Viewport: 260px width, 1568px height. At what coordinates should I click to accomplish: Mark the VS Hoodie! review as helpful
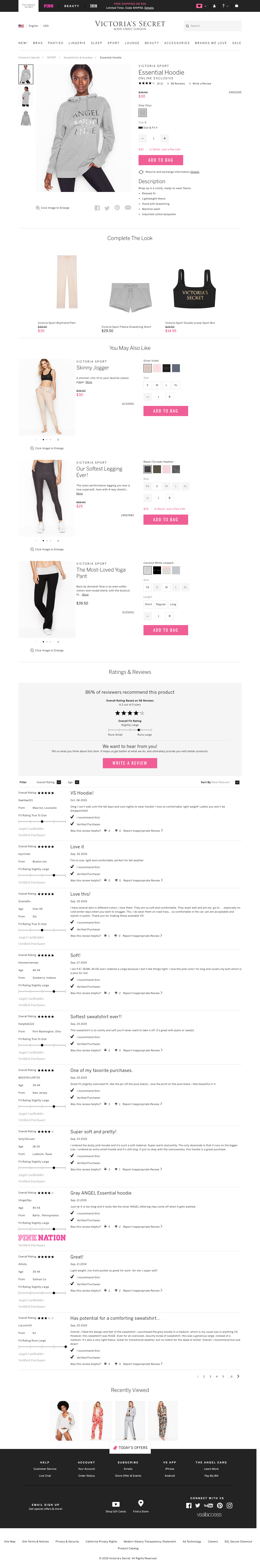coord(106,830)
